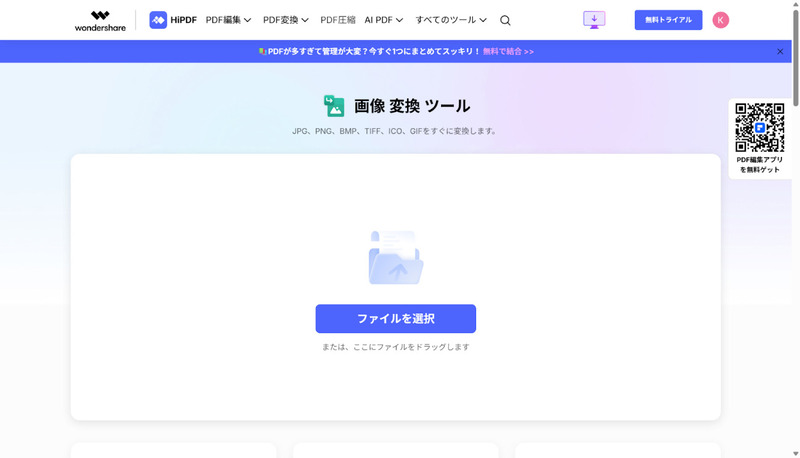Image resolution: width=800 pixels, height=458 pixels.
Task: Click the JPG、PNG、BMP subtitle text
Action: pyautogui.click(x=394, y=131)
